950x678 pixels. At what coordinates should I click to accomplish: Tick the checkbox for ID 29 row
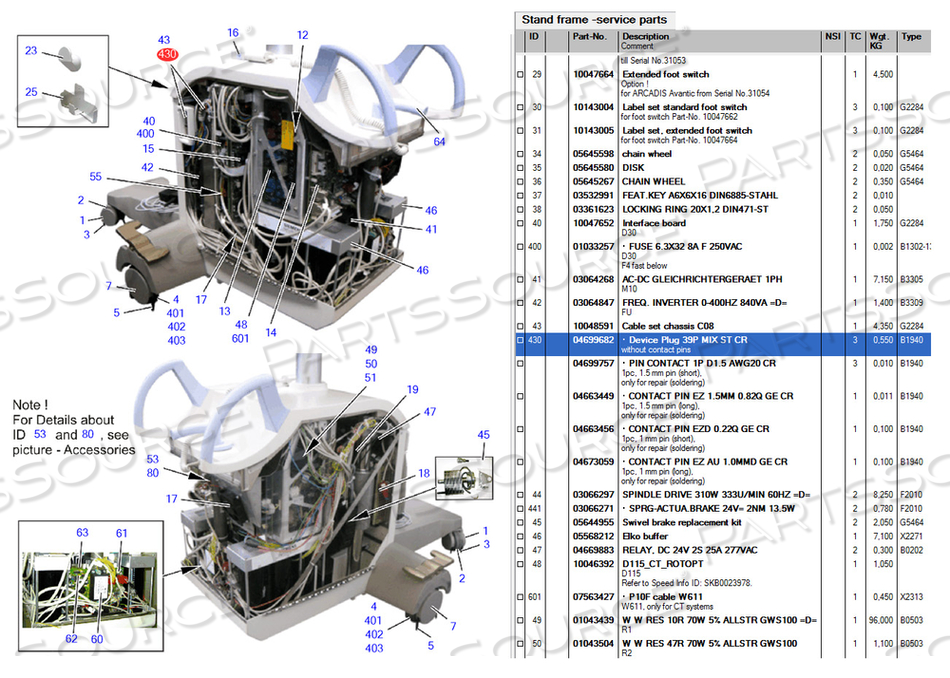pos(519,75)
